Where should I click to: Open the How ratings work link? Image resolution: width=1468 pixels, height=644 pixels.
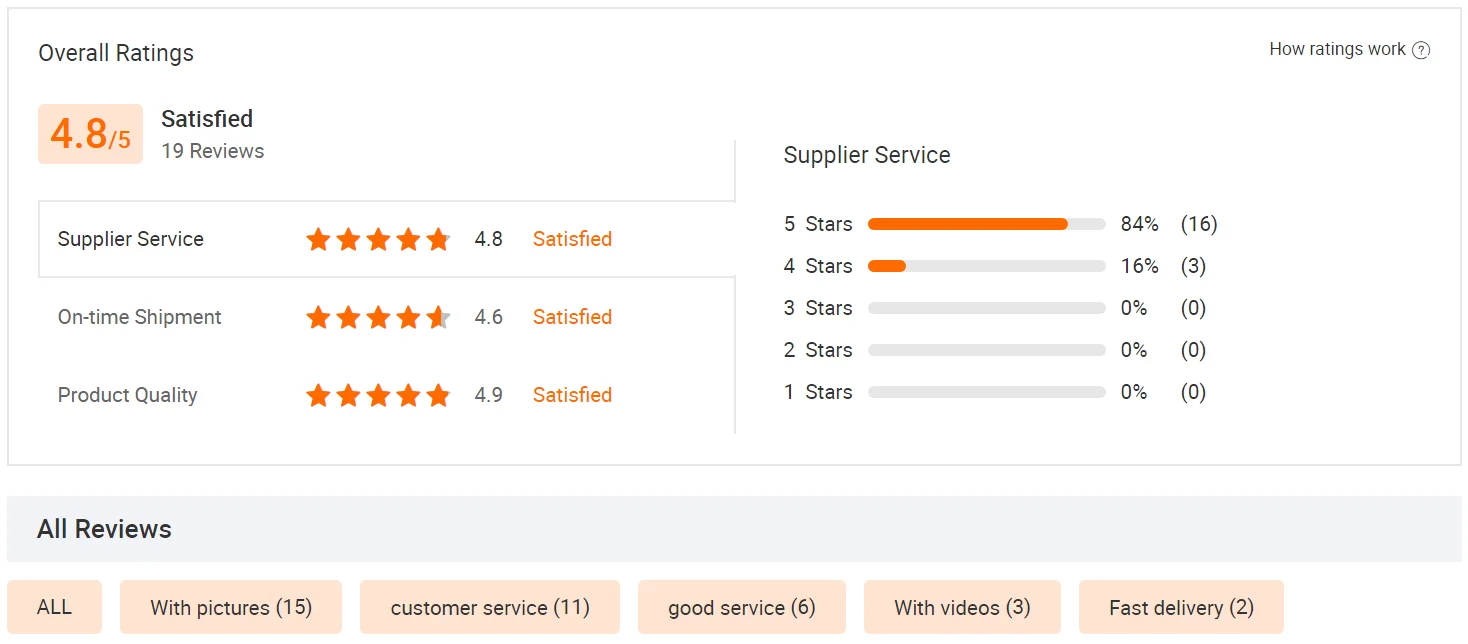pos(1337,50)
